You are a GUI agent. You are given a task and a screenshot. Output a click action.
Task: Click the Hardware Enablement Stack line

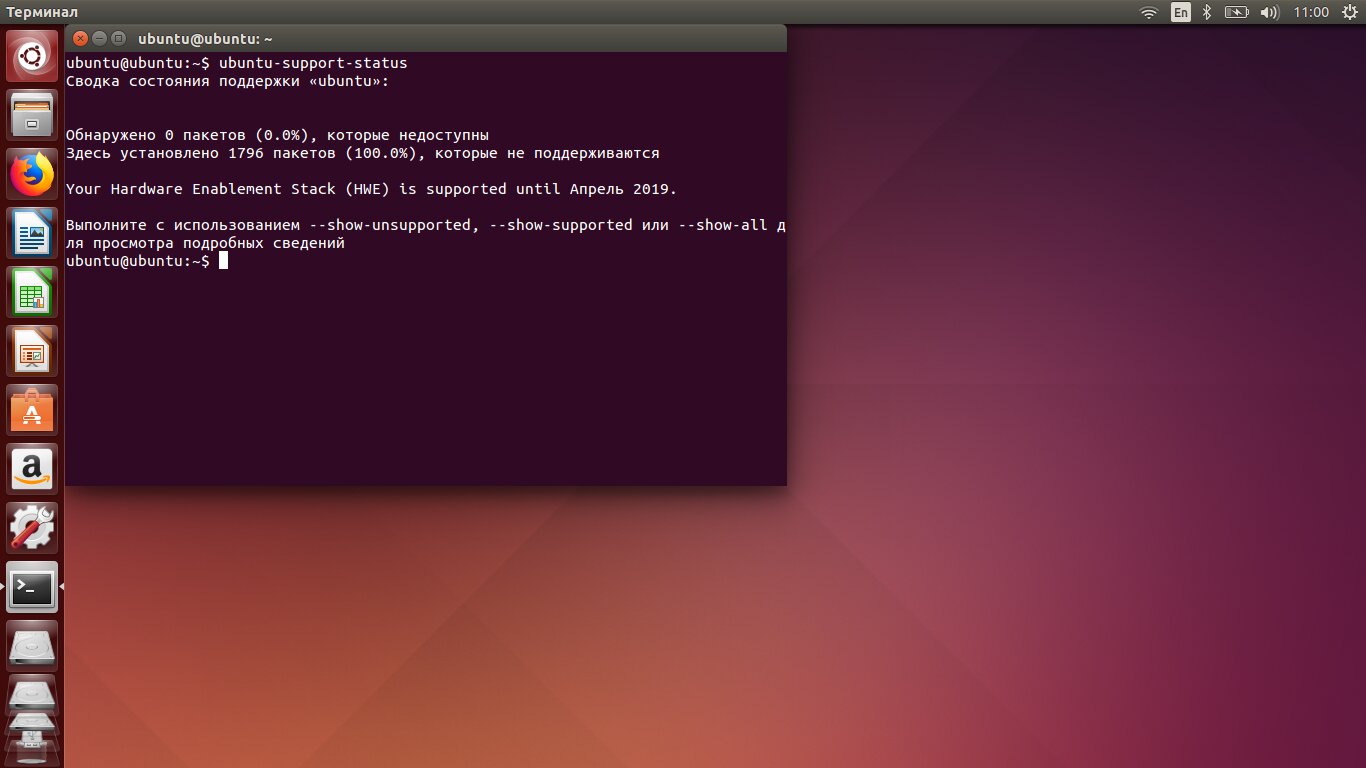point(371,189)
